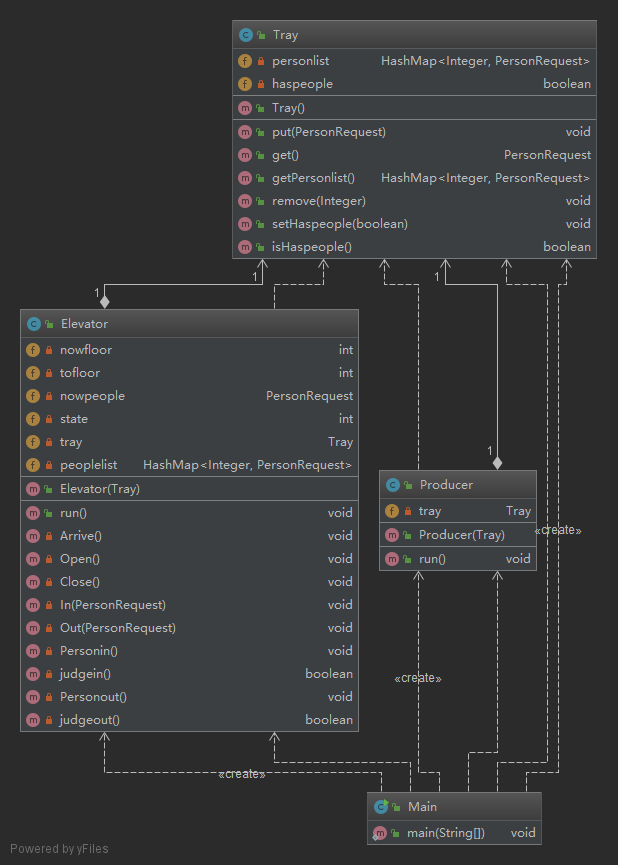Image resolution: width=618 pixels, height=865 pixels.
Task: Click method icon beside Close()
Action: 33,582
